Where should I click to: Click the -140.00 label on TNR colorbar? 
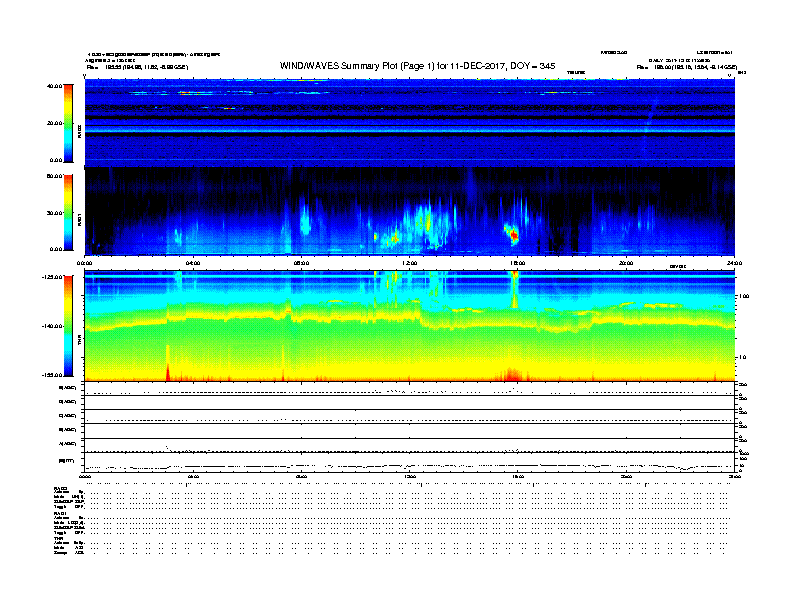[53, 326]
